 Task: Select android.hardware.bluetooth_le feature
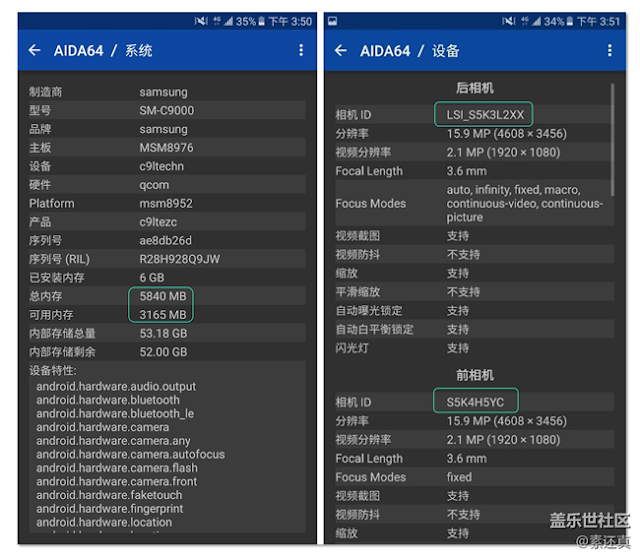tap(115, 413)
